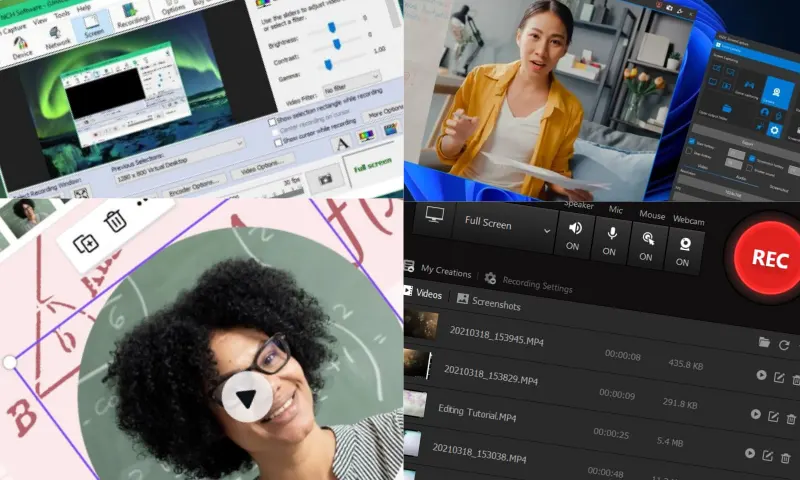The height and width of the screenshot is (480, 800).
Task: Toggle the Mic ON button
Action: [610, 240]
